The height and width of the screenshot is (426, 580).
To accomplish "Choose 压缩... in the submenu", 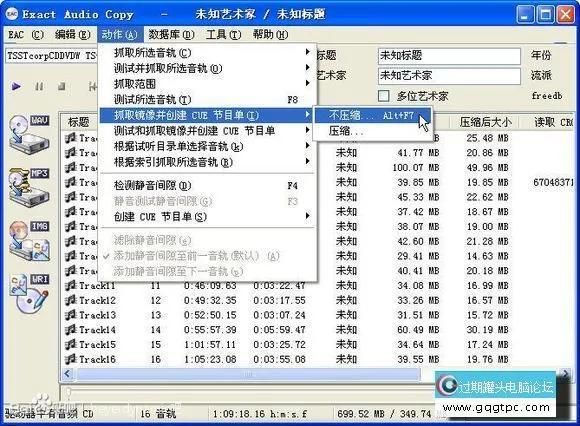I will (x=372, y=131).
